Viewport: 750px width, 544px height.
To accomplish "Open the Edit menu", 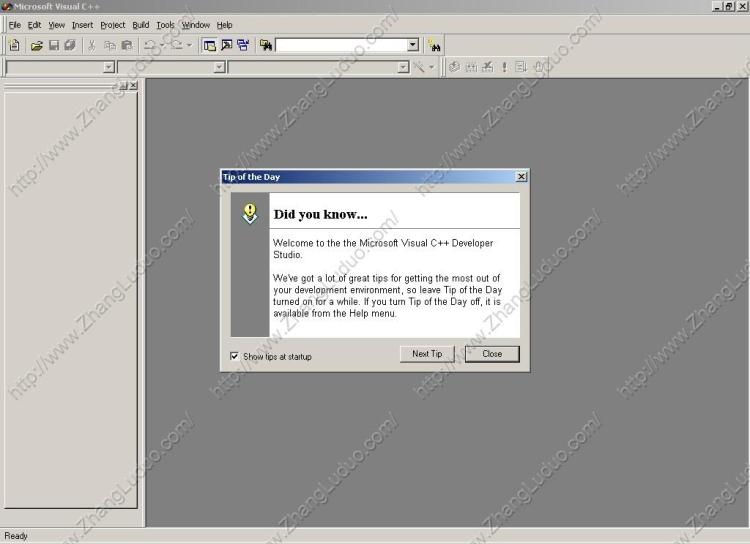I will 34,25.
